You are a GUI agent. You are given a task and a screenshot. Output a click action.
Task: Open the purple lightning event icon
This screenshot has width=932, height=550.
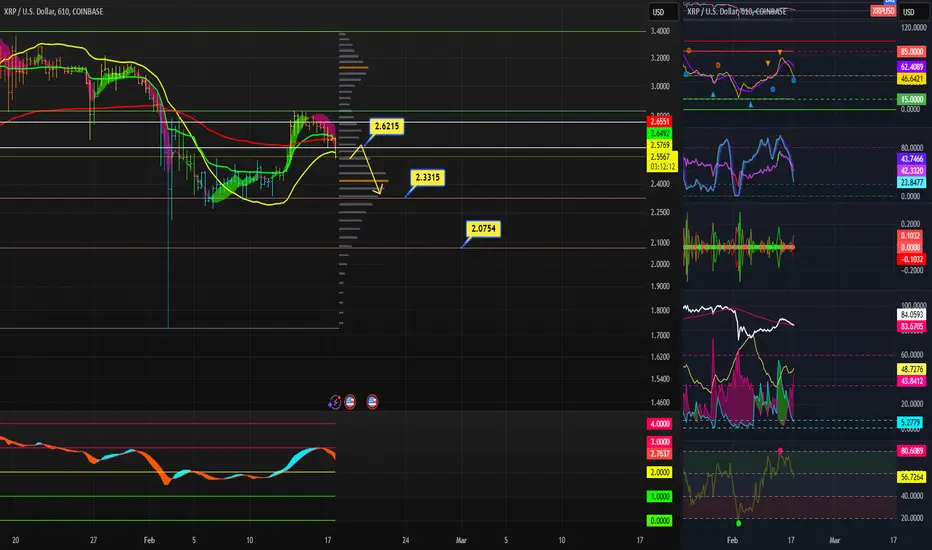pyautogui.click(x=335, y=403)
